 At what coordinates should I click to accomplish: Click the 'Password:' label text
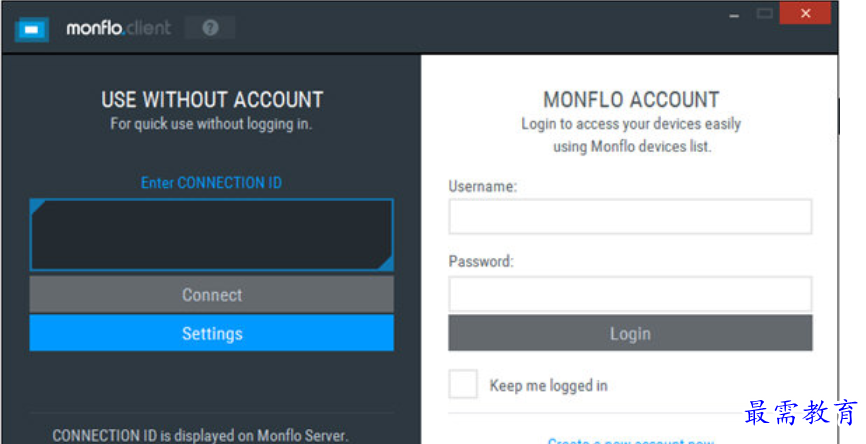click(480, 262)
